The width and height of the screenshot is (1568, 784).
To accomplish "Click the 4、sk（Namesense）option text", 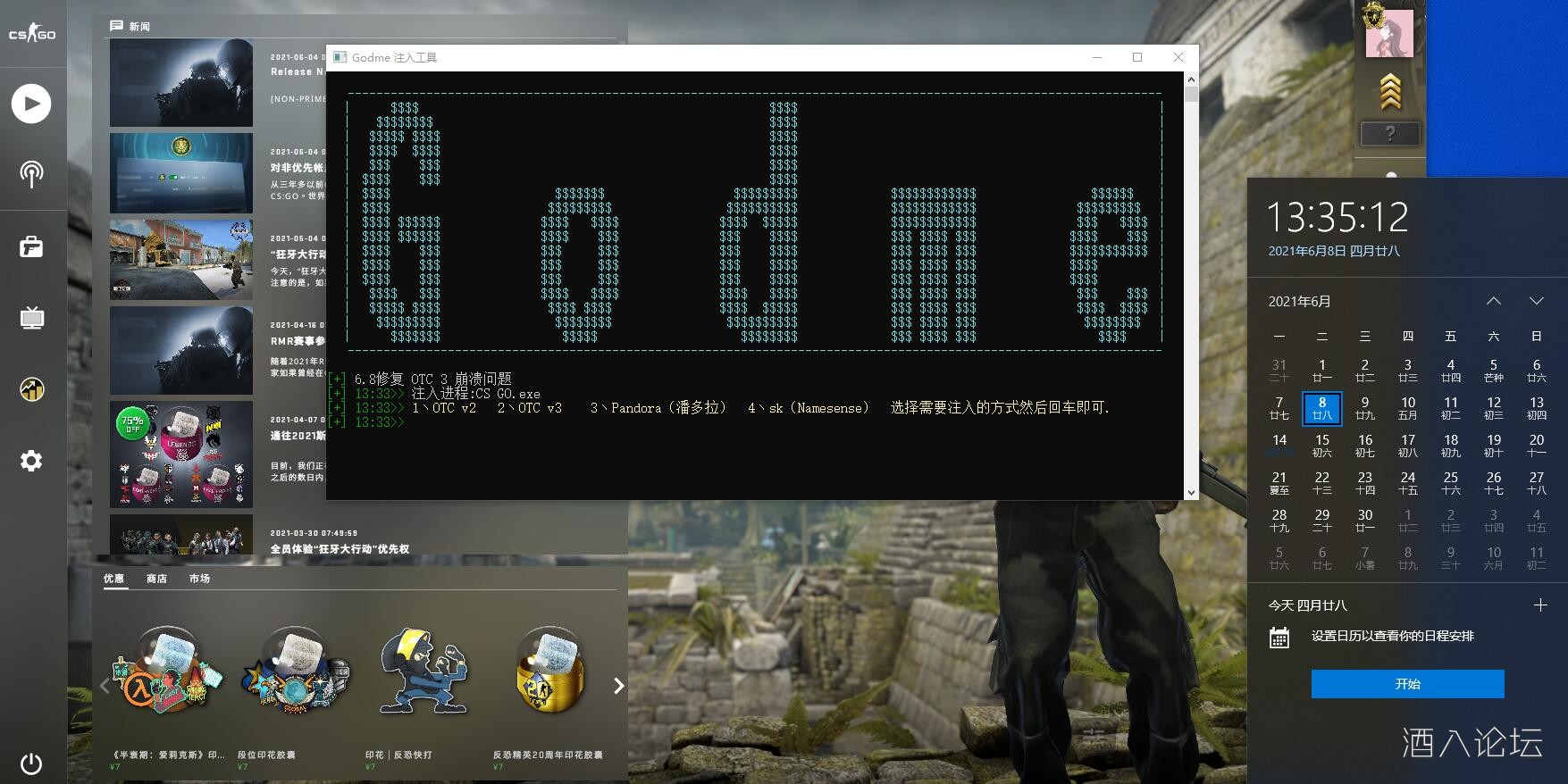I will pyautogui.click(x=809, y=408).
